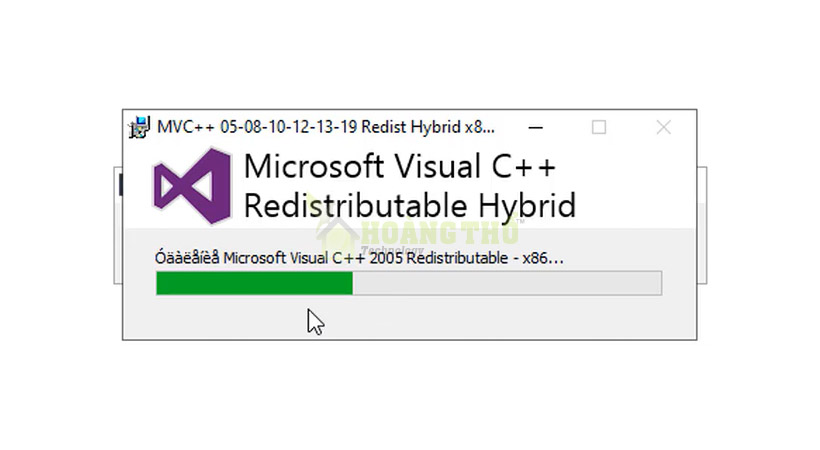Click the empty grey area below progress bar
This screenshot has width=820, height=450.
(x=410, y=318)
